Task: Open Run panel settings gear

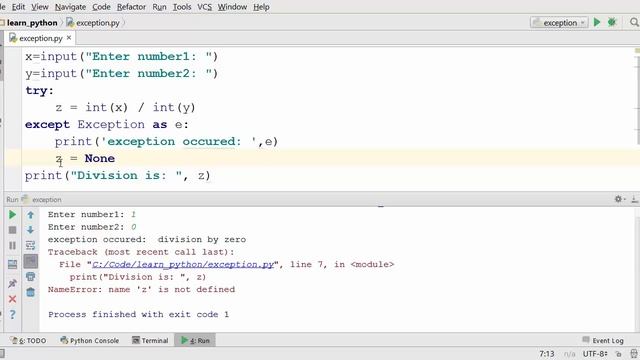Action: [619, 199]
